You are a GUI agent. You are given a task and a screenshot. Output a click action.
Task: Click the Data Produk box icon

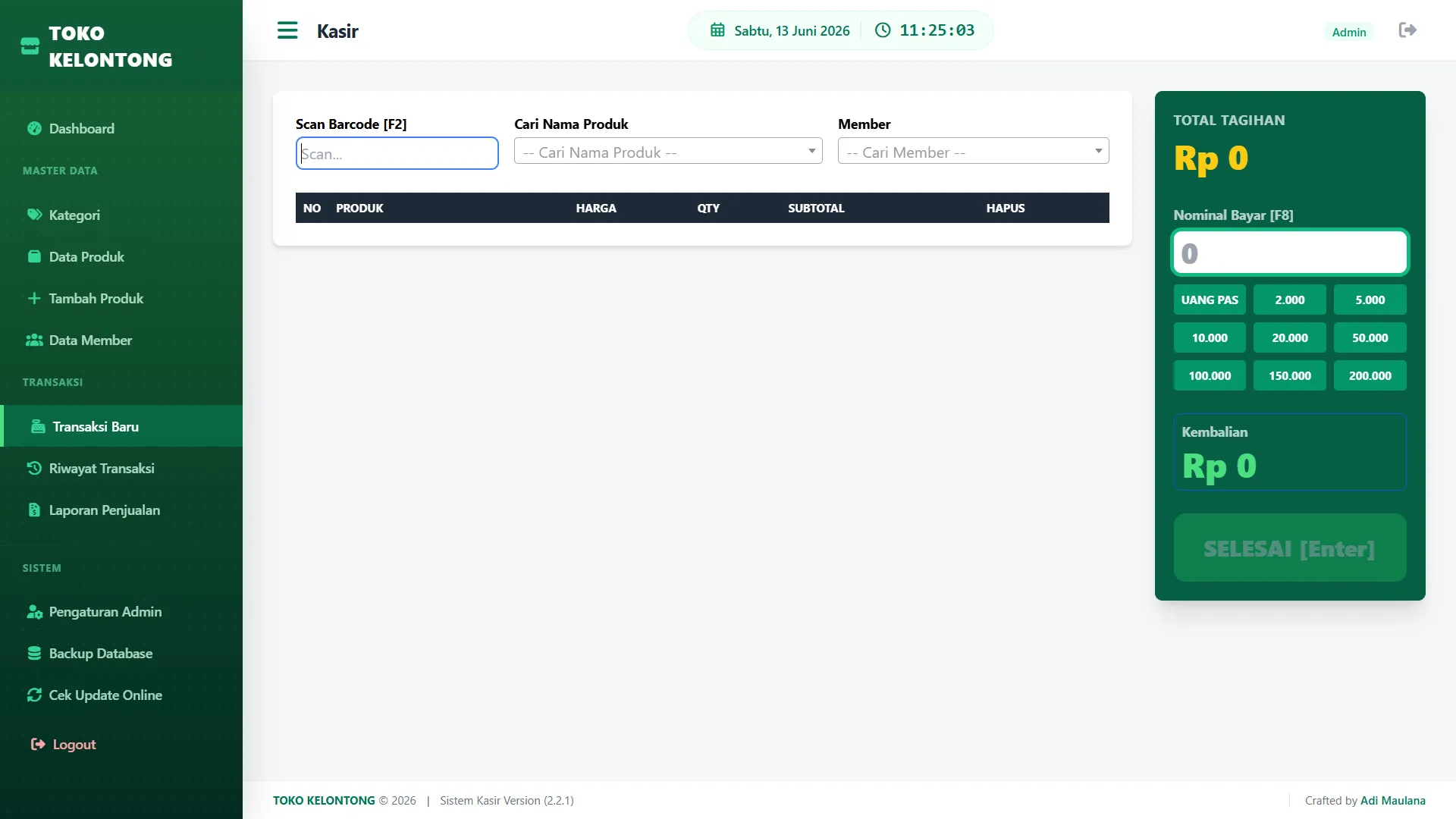click(x=34, y=256)
